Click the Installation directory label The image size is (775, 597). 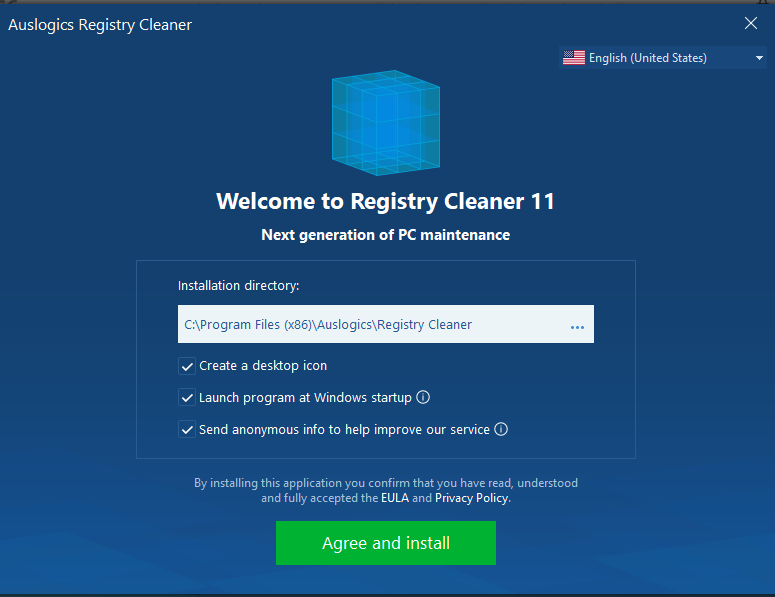click(x=239, y=286)
